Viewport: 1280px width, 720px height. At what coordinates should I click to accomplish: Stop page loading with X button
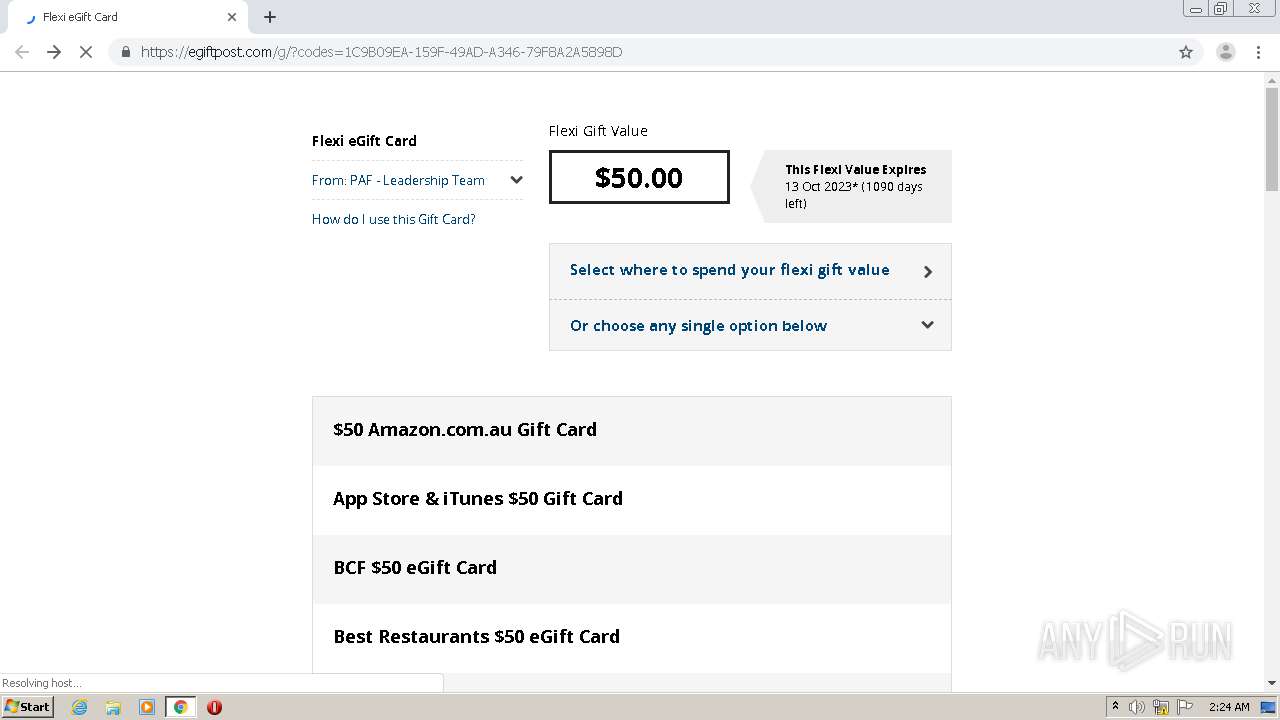(x=86, y=52)
